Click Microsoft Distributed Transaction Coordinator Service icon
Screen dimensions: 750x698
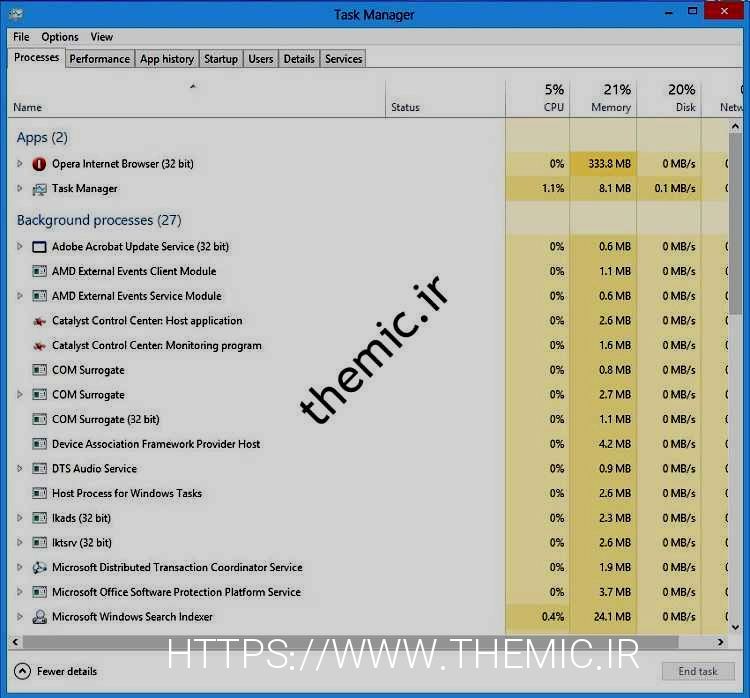tap(39, 567)
